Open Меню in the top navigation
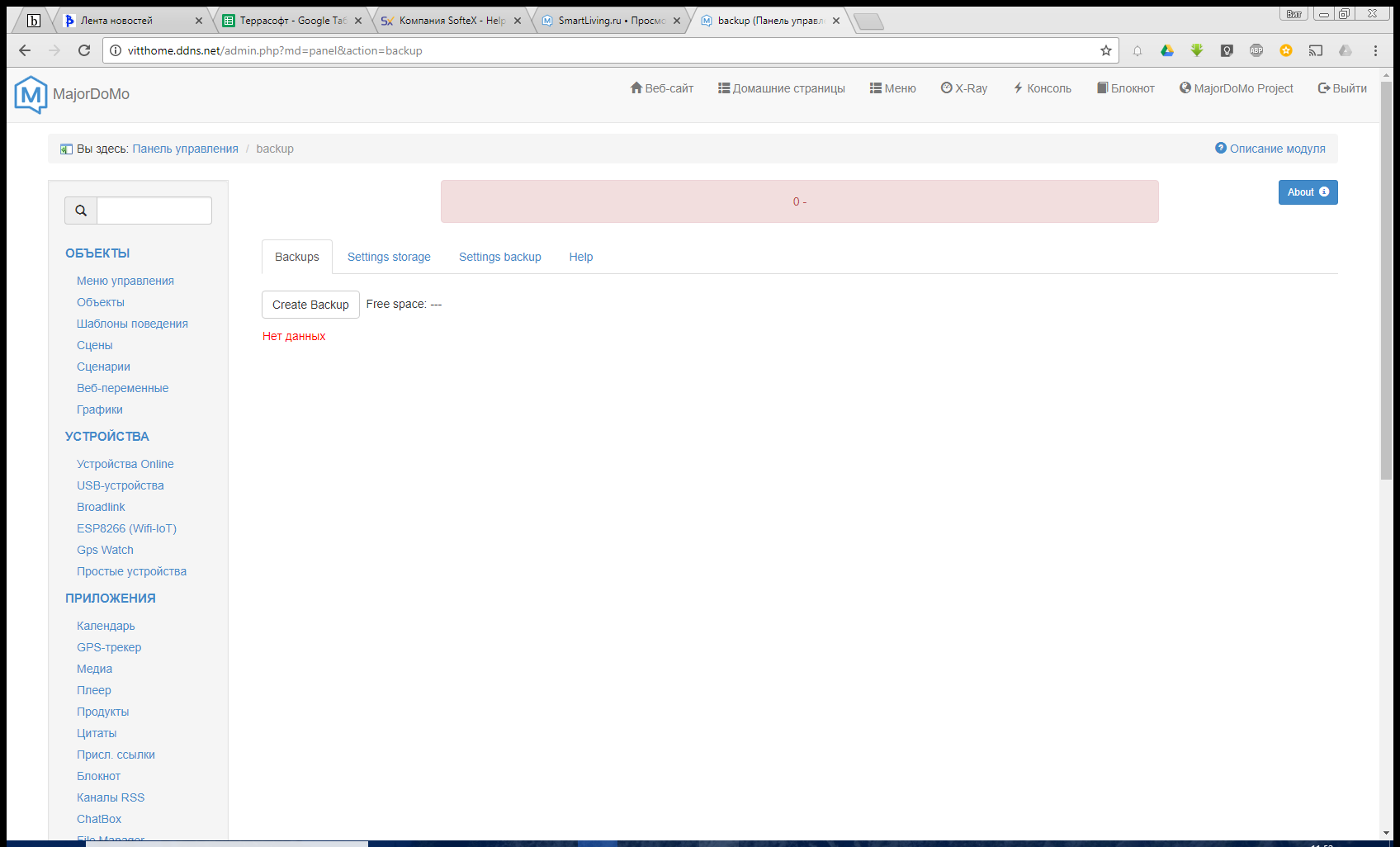This screenshot has width=1400, height=847. coord(893,88)
